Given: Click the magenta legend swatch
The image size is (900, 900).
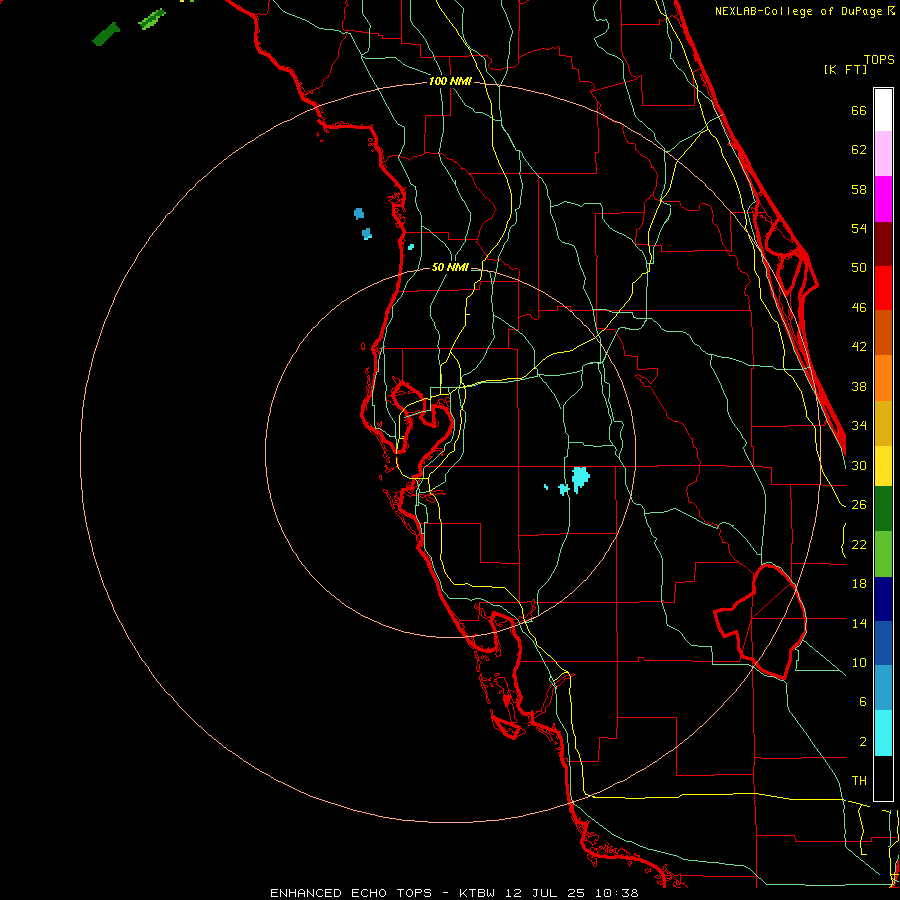Looking at the screenshot, I should point(883,199).
